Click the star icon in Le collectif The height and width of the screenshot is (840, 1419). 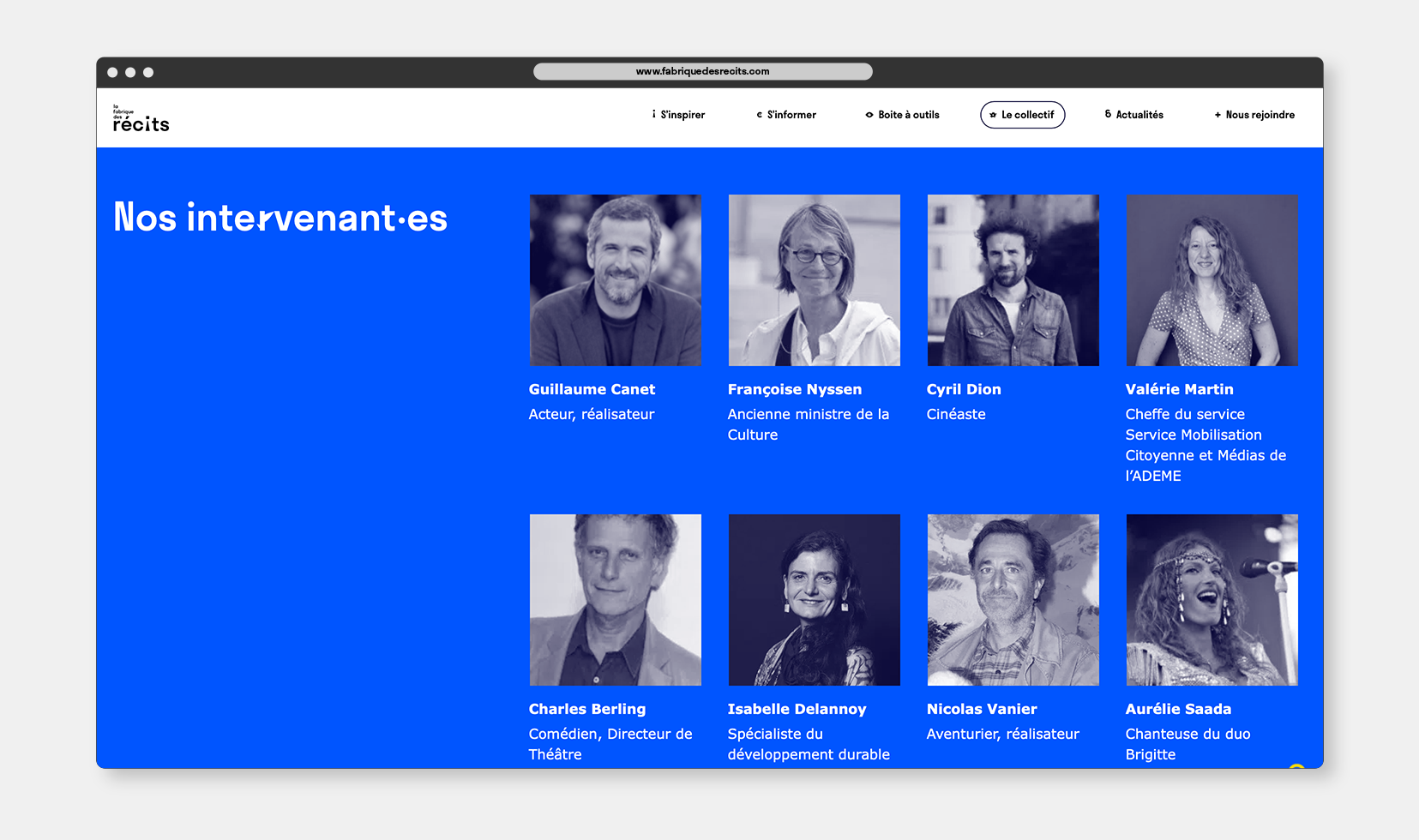point(993,115)
